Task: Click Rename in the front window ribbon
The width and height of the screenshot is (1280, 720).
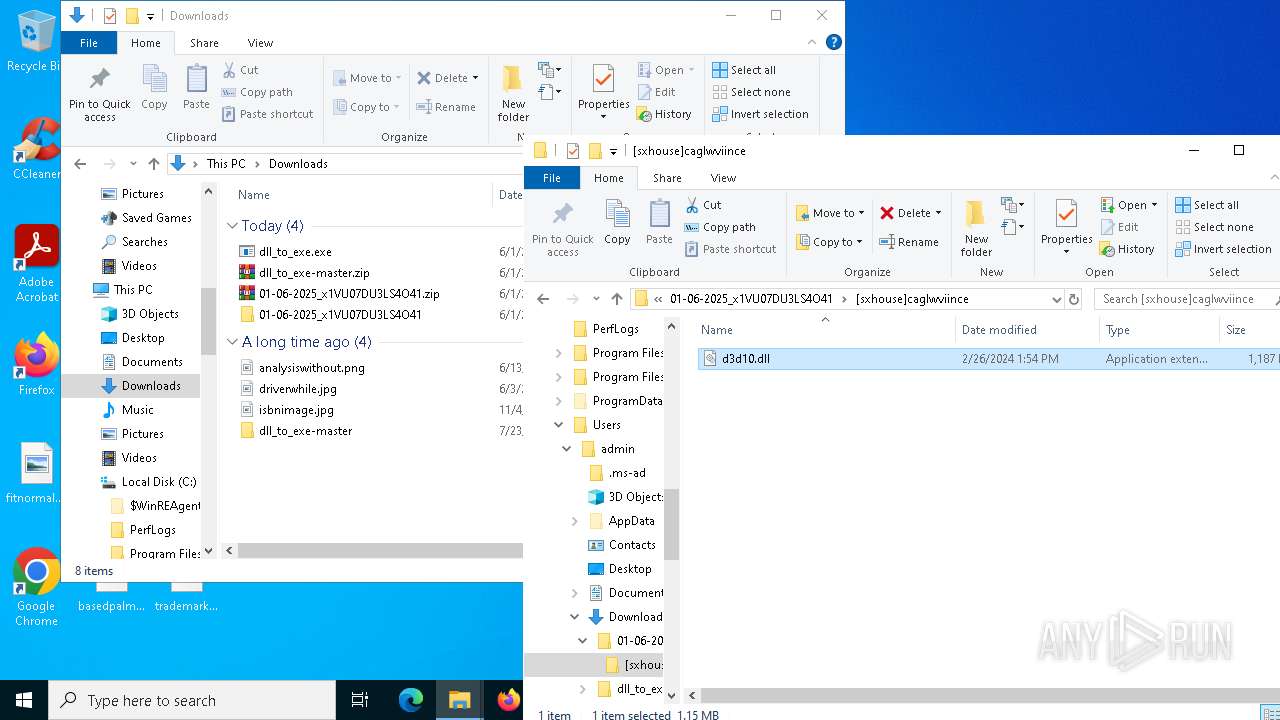Action: [909, 242]
